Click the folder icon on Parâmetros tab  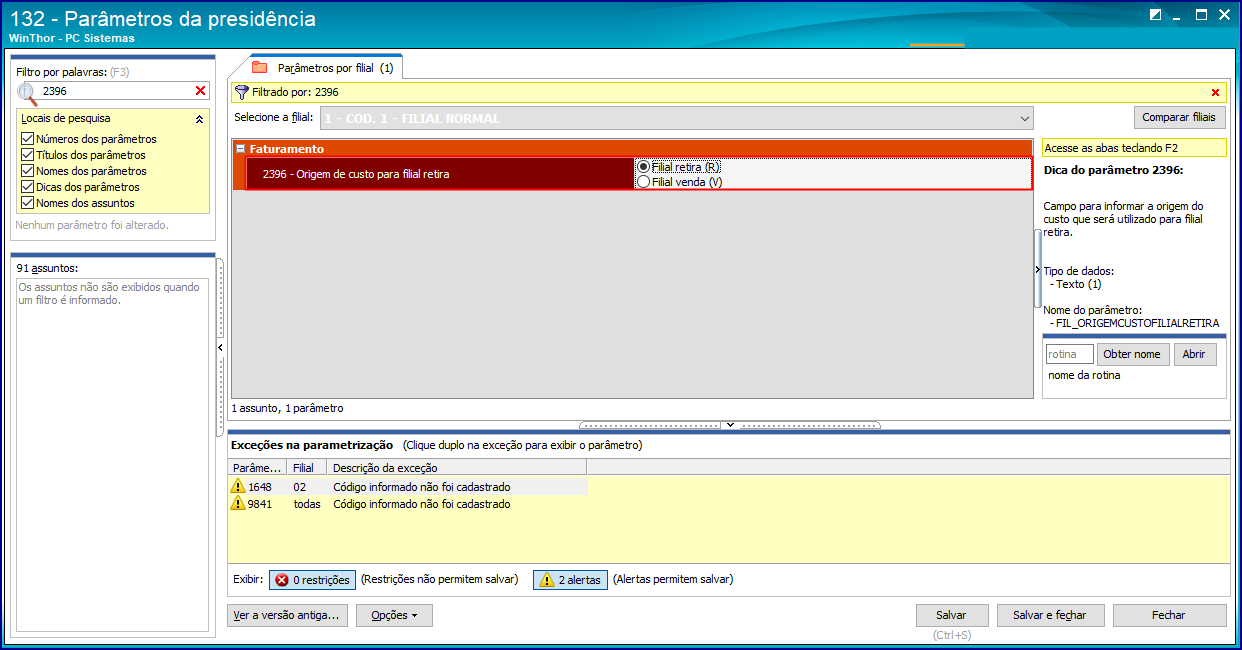260,68
